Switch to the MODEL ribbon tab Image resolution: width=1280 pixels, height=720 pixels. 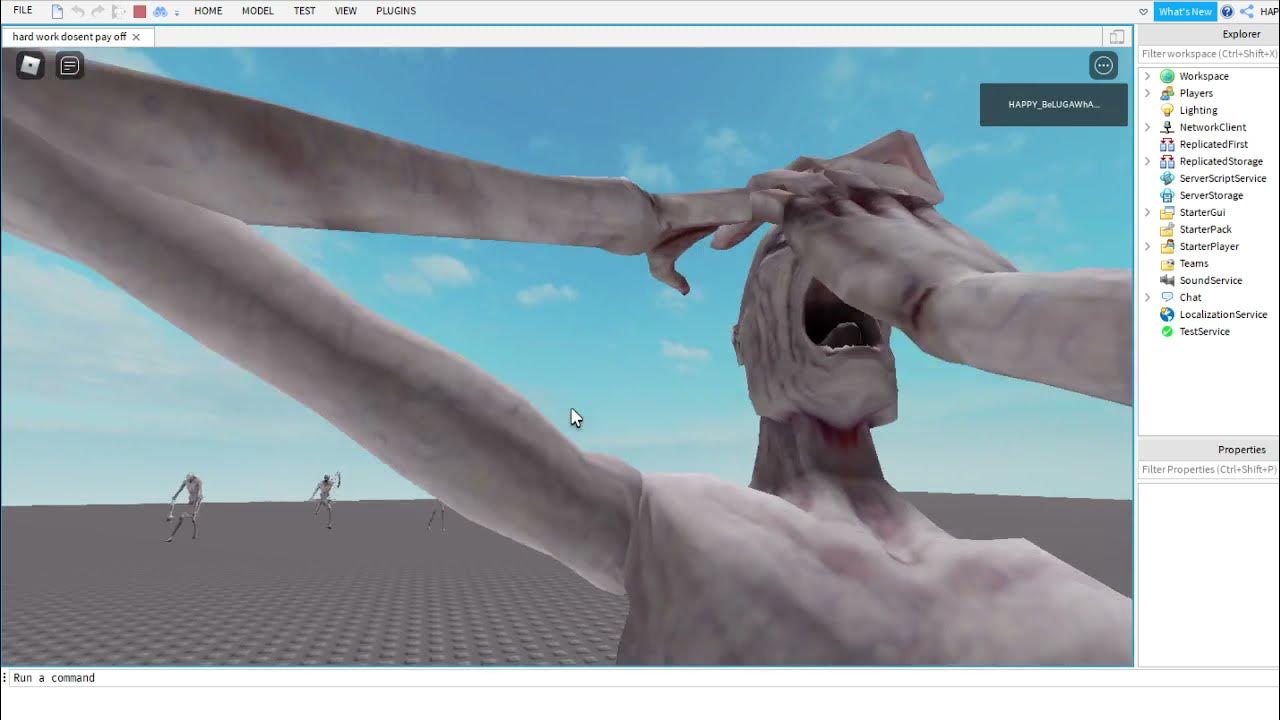pyautogui.click(x=257, y=11)
